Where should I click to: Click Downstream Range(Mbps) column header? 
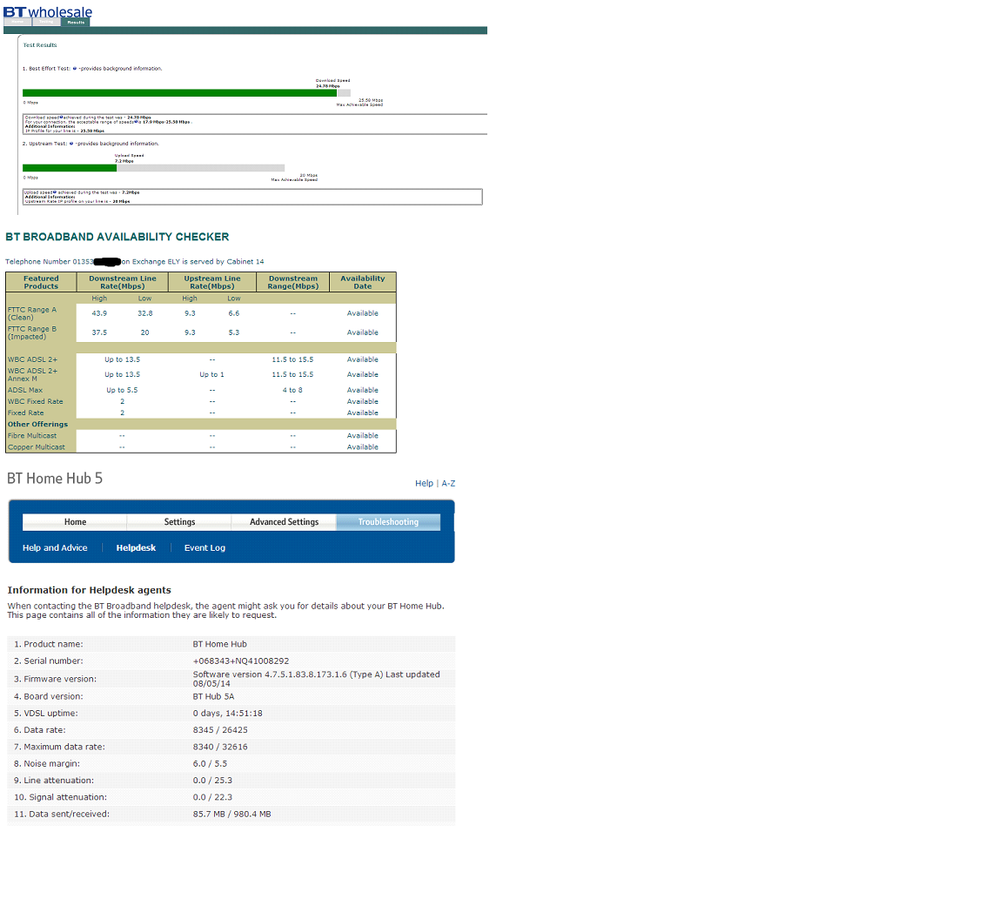(293, 282)
